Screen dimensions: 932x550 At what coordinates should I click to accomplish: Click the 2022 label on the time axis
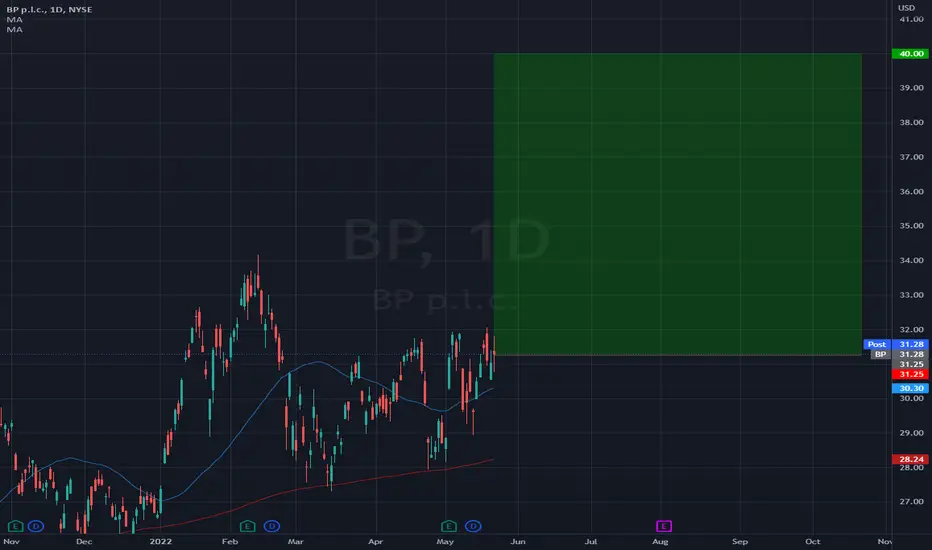tap(160, 542)
